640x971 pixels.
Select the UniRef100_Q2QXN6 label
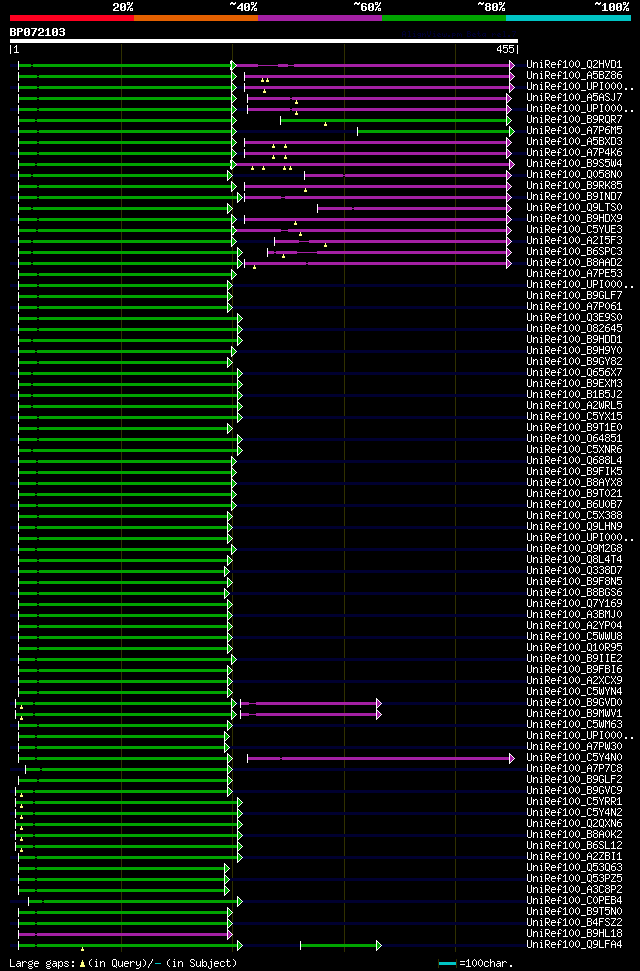(574, 824)
